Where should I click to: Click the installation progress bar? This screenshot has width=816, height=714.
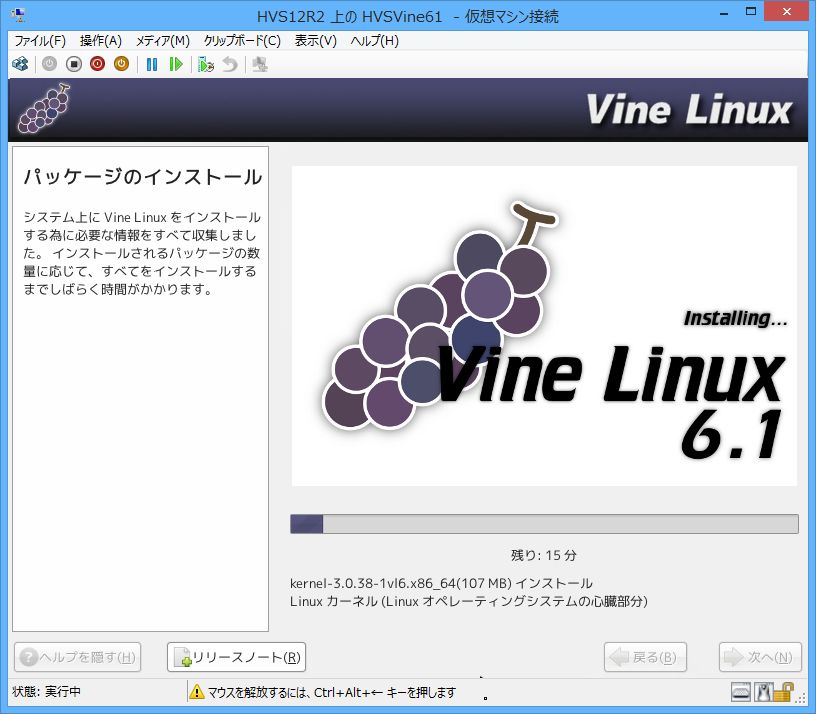pos(544,524)
